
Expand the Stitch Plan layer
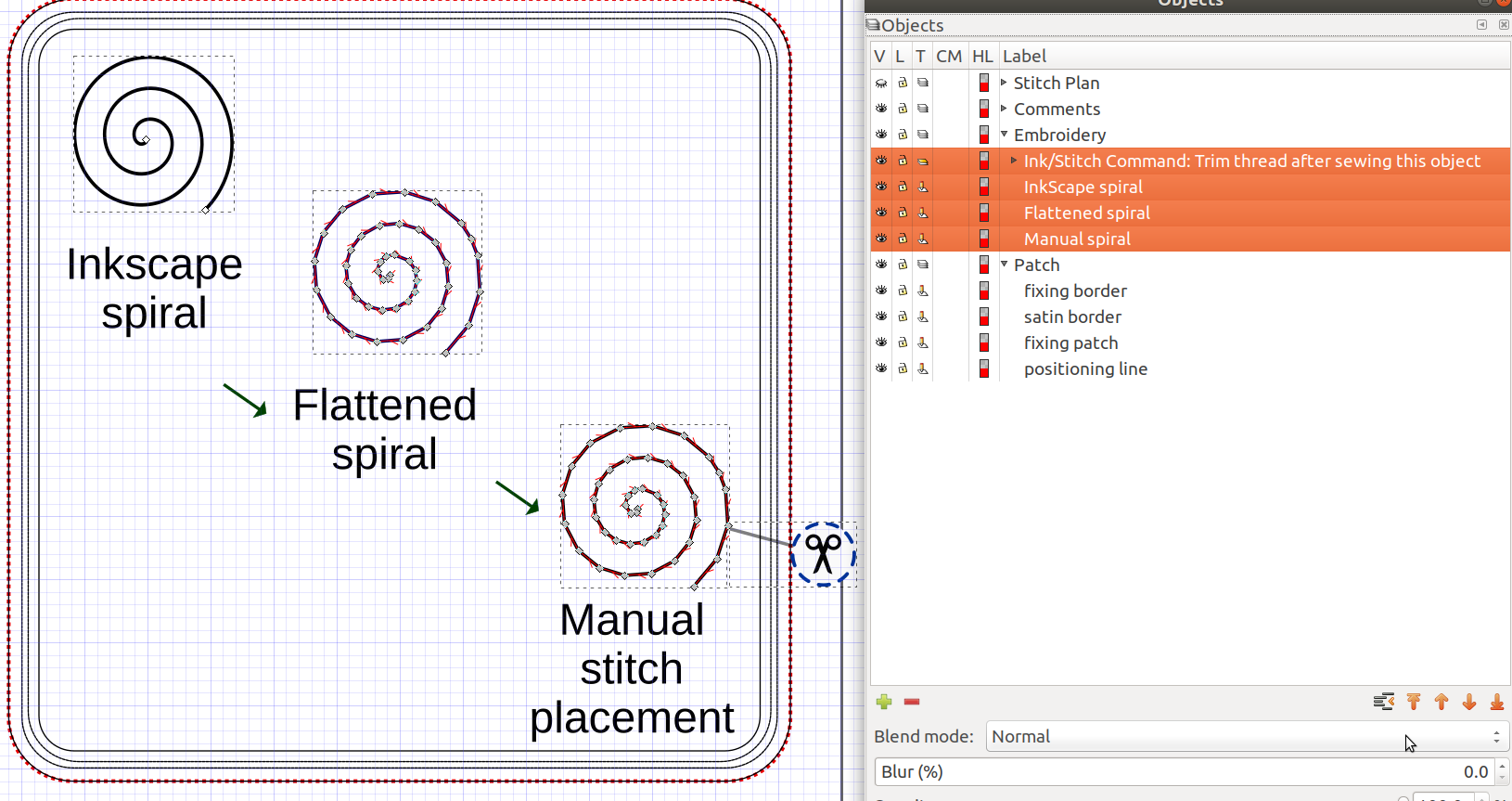[x=1004, y=83]
